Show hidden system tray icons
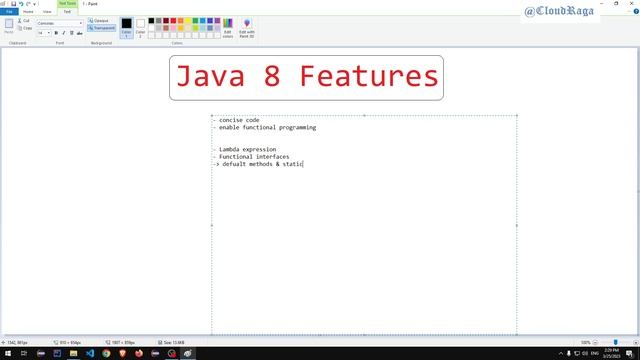This screenshot has height=360, width=640. click(561, 353)
